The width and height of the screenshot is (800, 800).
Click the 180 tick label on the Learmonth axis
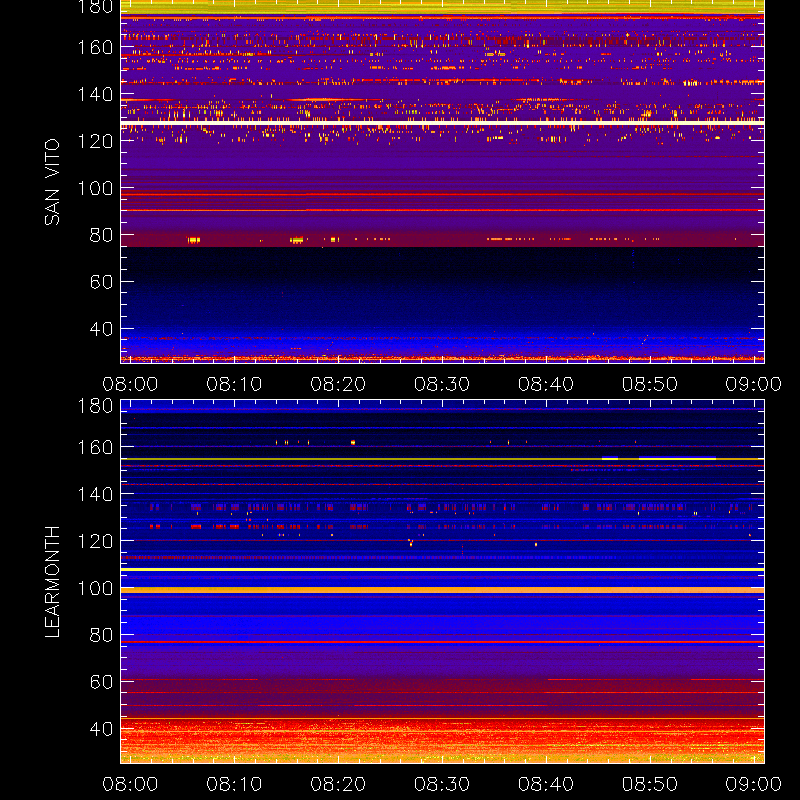95,406
